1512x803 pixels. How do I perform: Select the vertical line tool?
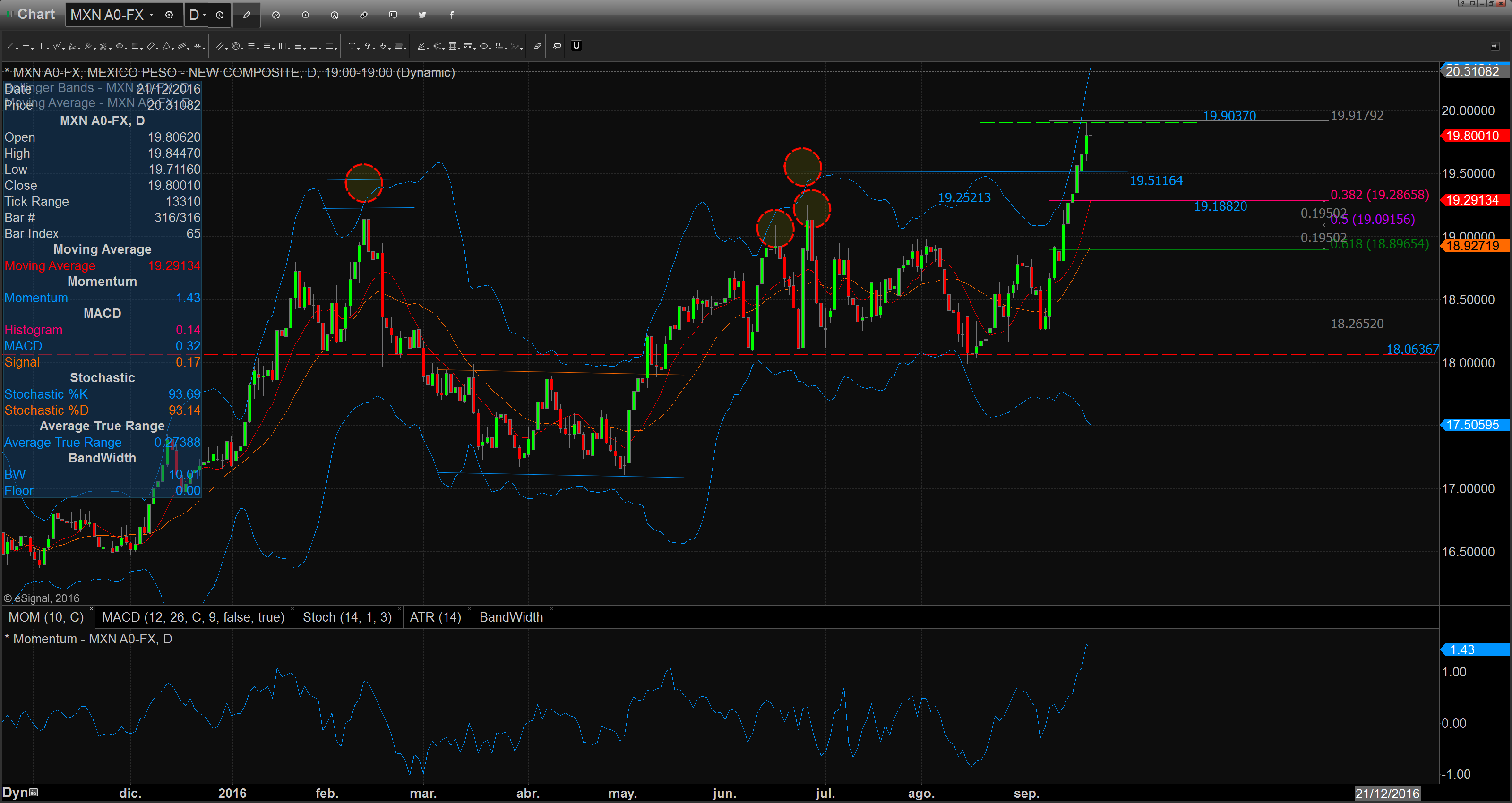click(41, 46)
